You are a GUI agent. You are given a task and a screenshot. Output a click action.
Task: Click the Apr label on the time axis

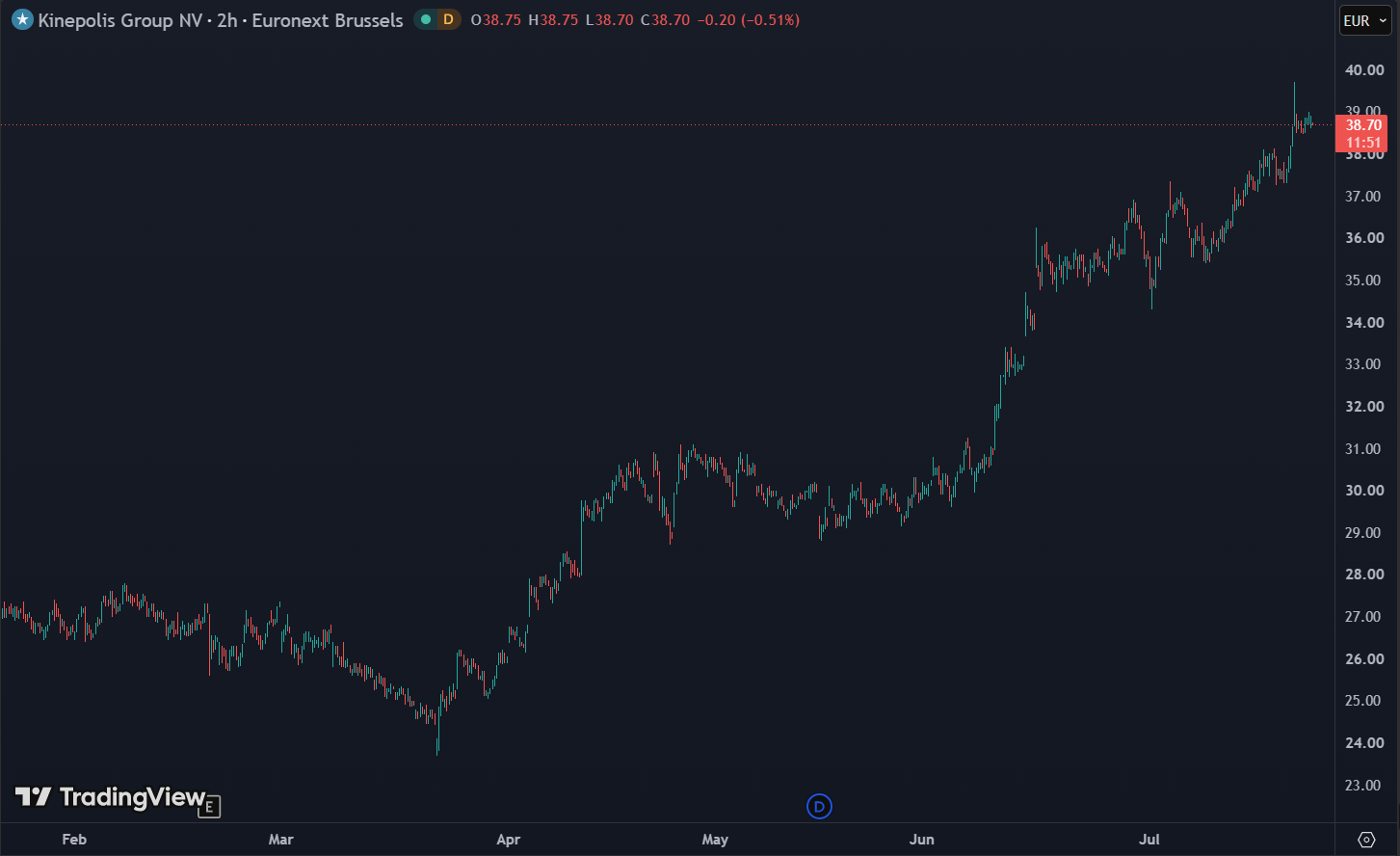click(x=508, y=840)
